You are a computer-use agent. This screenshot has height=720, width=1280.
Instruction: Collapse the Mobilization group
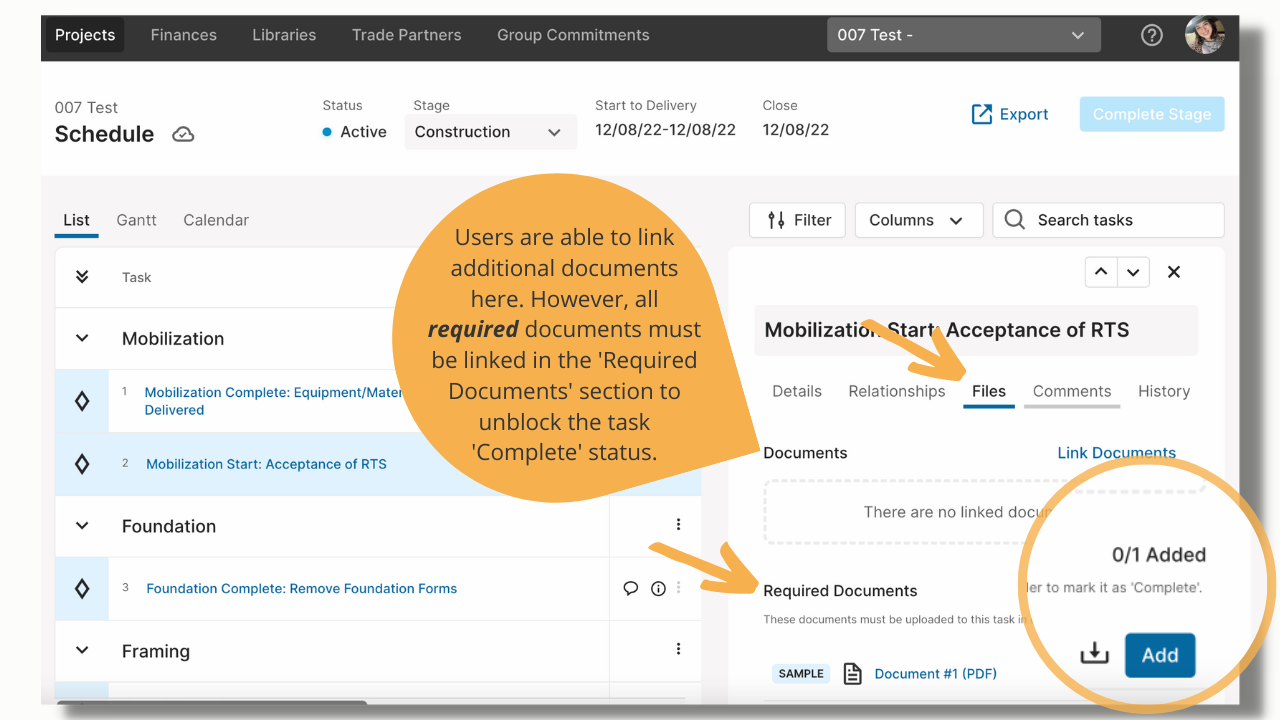click(x=82, y=338)
